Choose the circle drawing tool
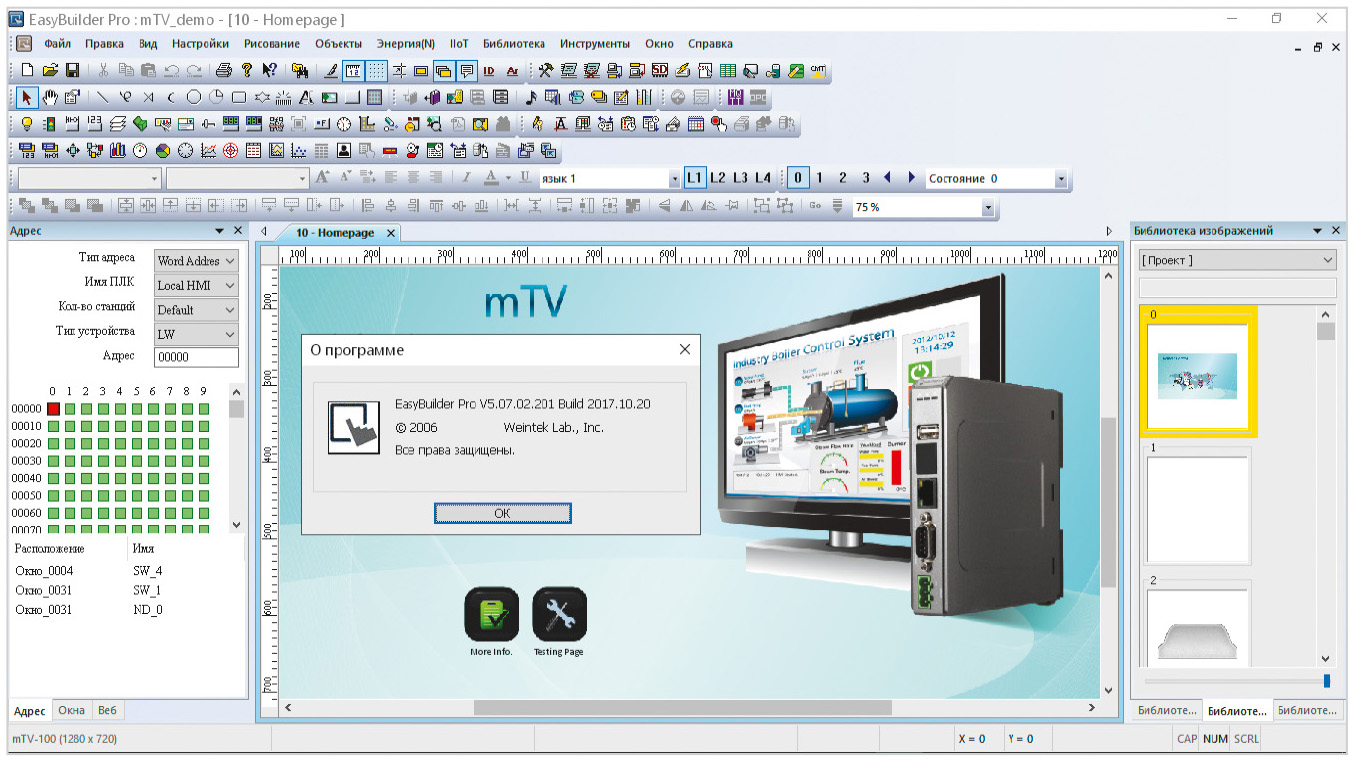 coord(194,97)
